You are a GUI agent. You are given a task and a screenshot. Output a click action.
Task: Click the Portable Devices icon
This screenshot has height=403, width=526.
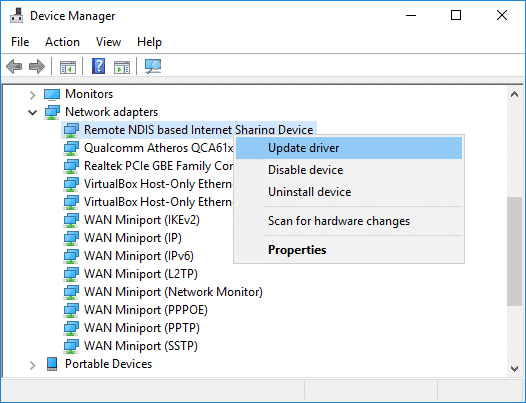(52, 364)
